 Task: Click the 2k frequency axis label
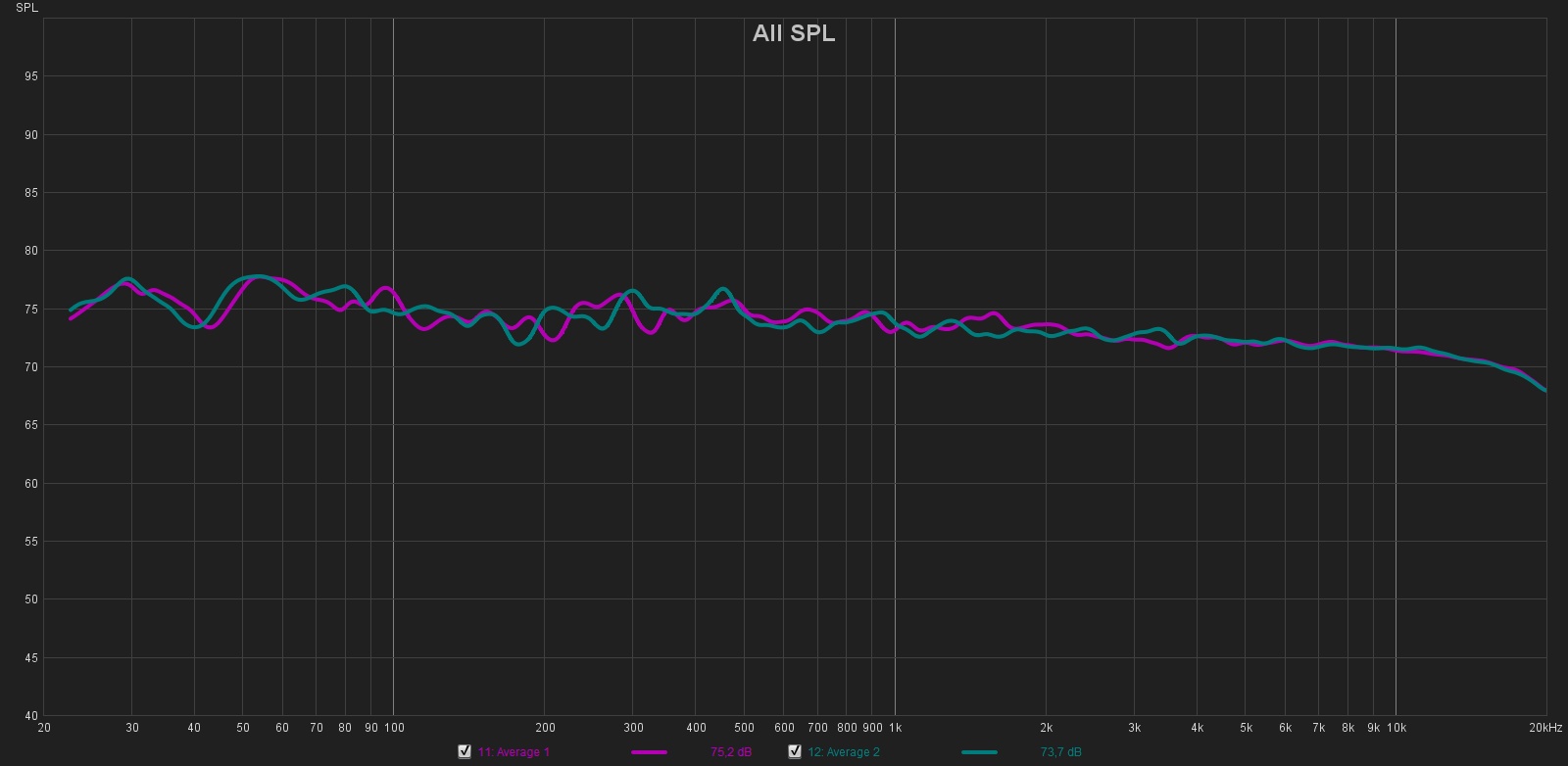click(1046, 728)
